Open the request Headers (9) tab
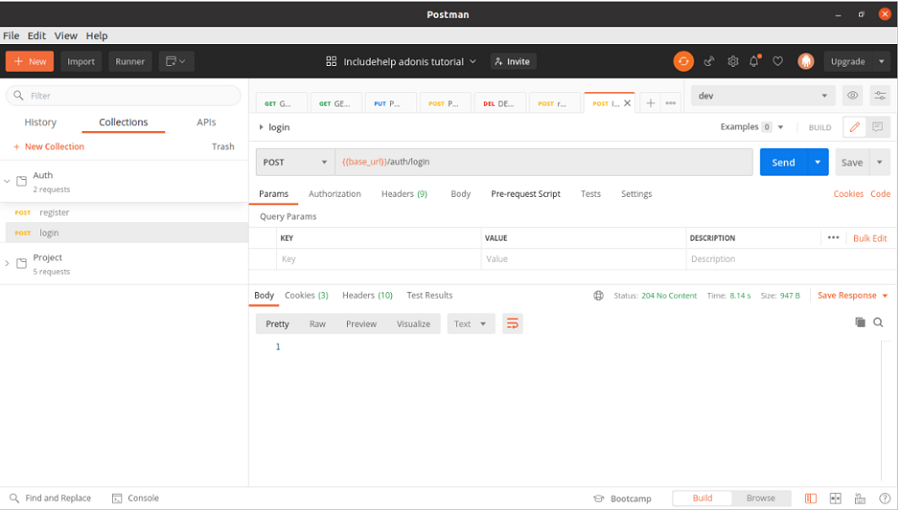Screen dimensions: 900x510 coord(404,194)
